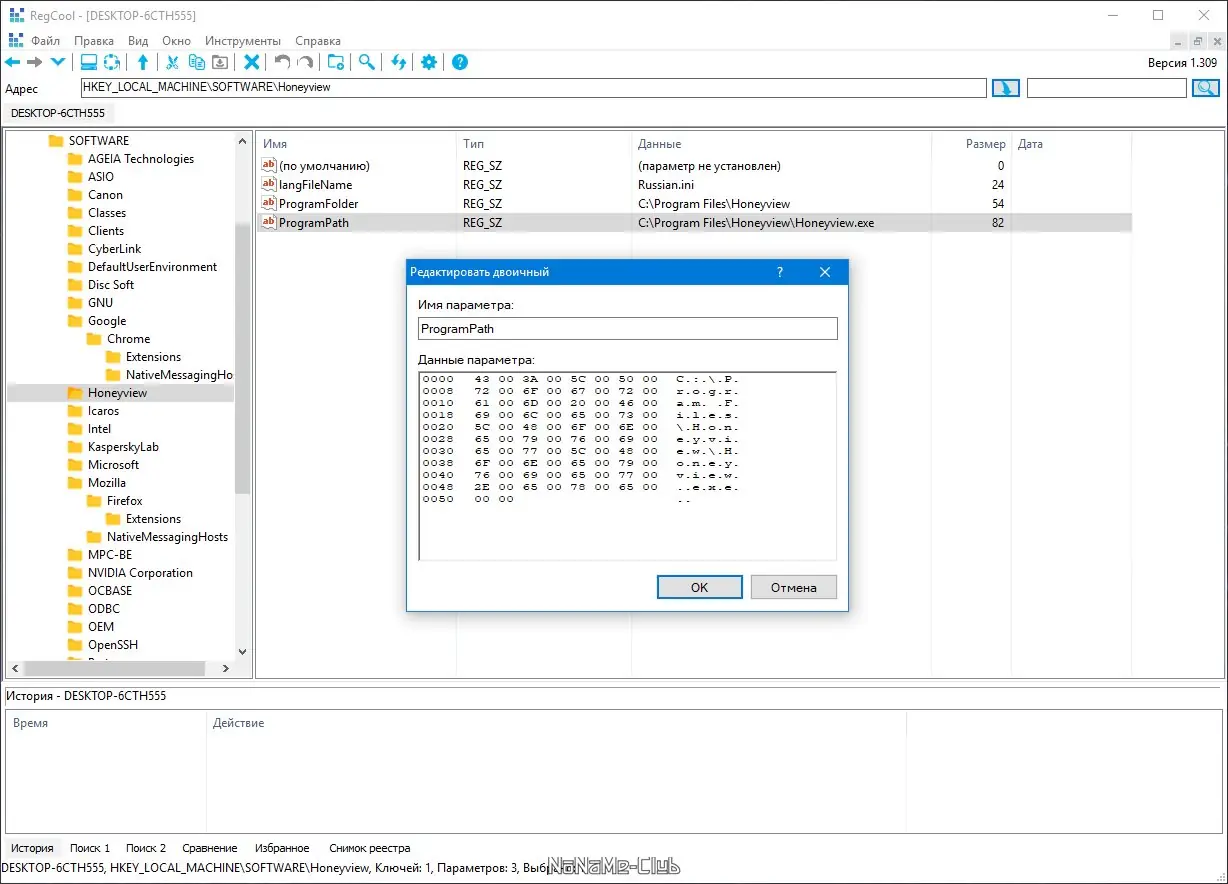Select the Canon key in tree
The image size is (1228, 884).
[105, 195]
